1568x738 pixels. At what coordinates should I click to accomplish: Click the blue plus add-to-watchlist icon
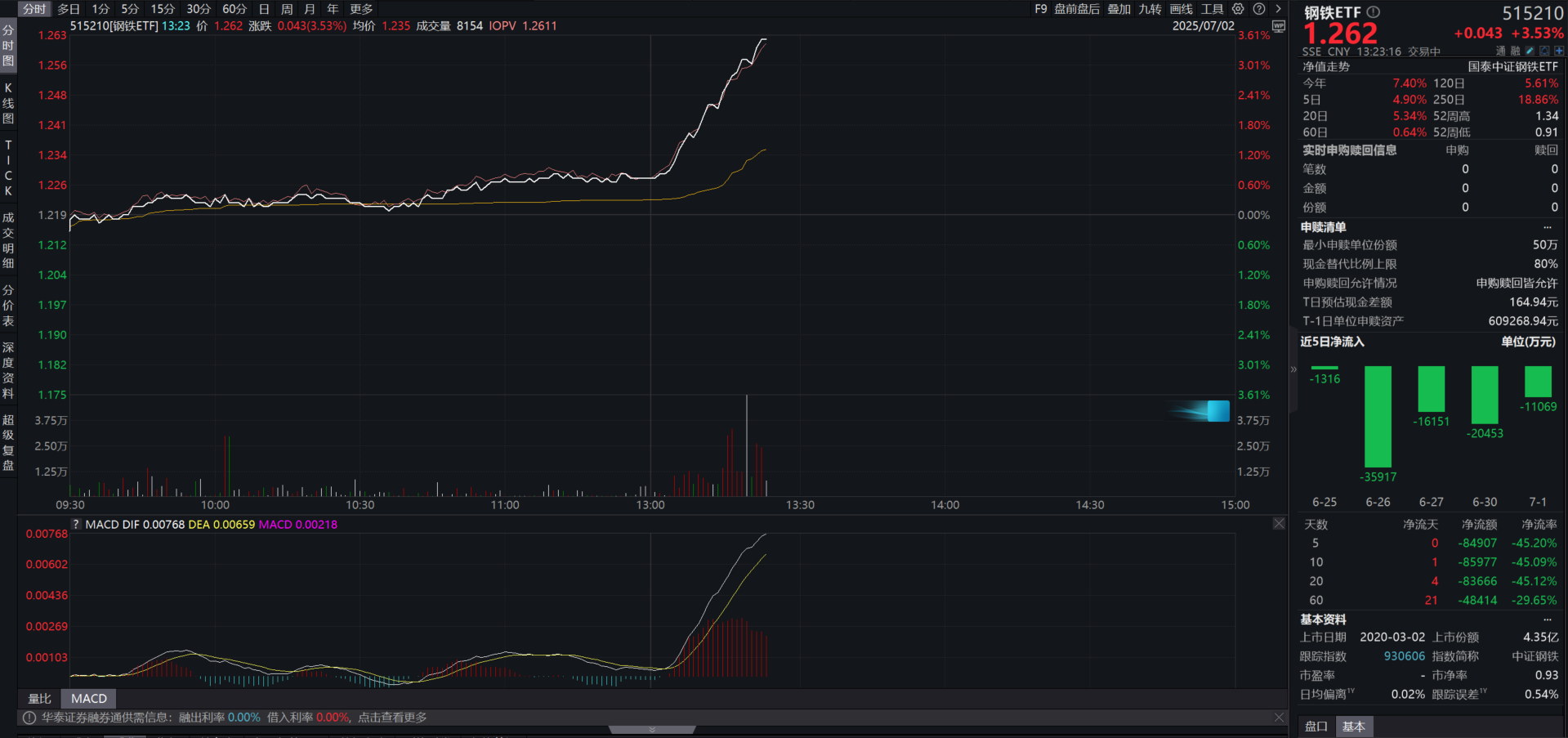pyautogui.click(x=1558, y=51)
